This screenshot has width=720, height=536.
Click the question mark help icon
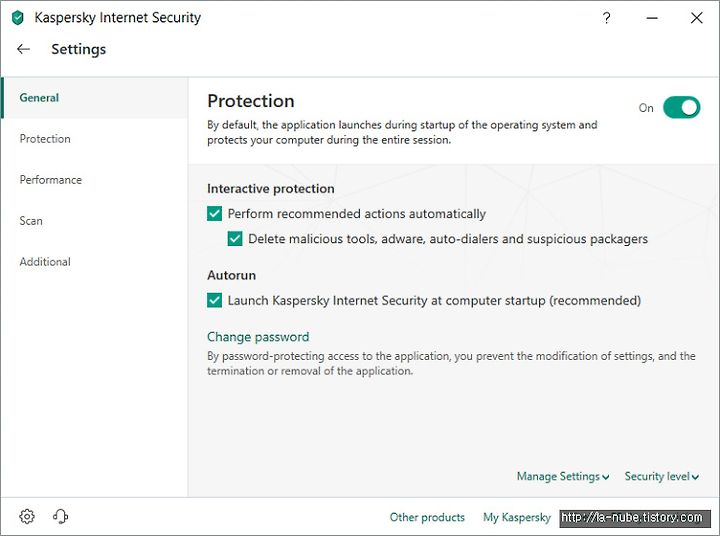[x=607, y=18]
